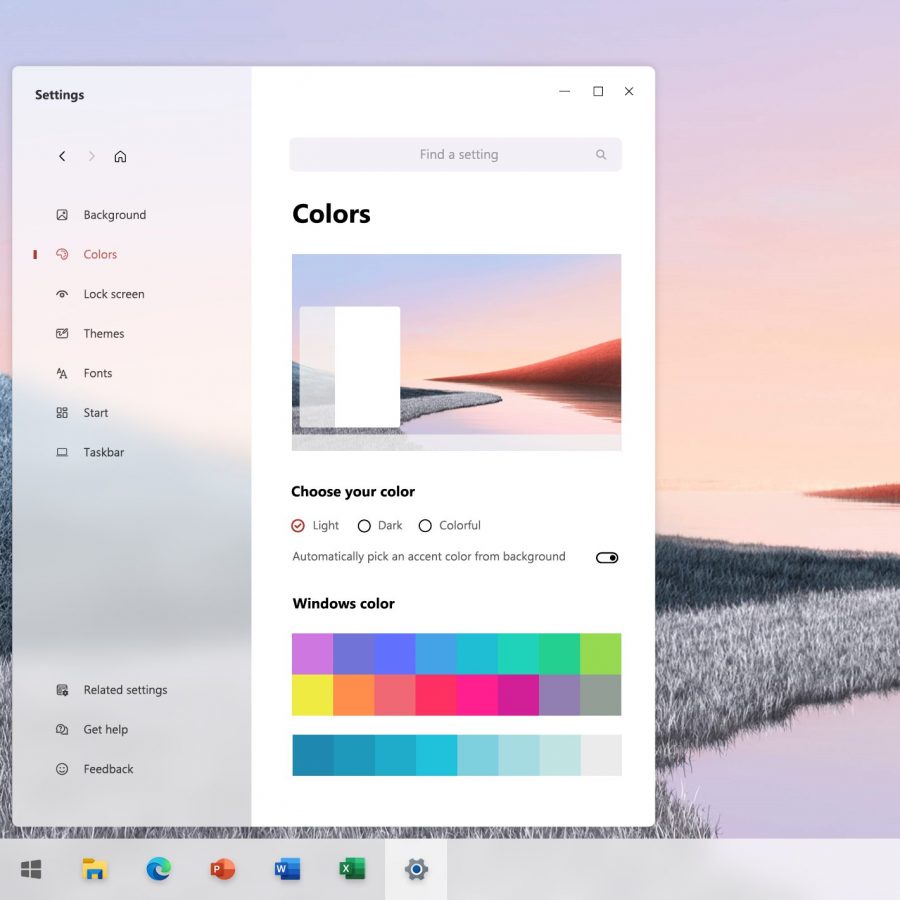Click the magnifier icon in search box
This screenshot has width=900, height=900.
coord(601,155)
